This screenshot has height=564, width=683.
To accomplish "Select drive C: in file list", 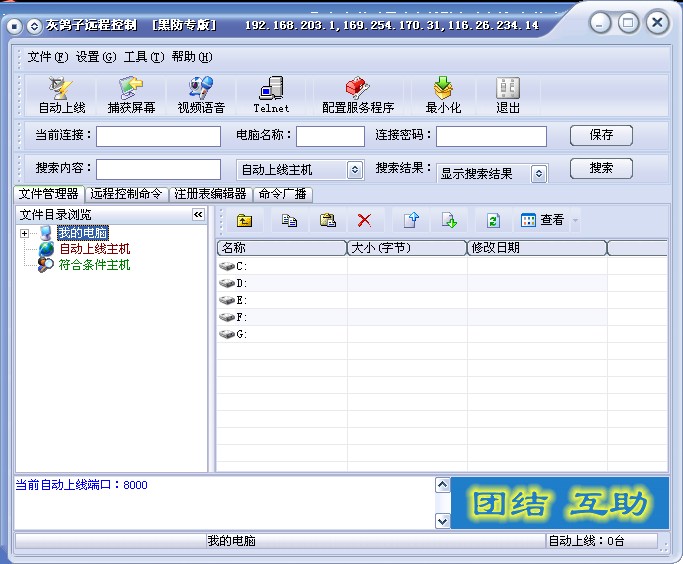I will point(233,266).
